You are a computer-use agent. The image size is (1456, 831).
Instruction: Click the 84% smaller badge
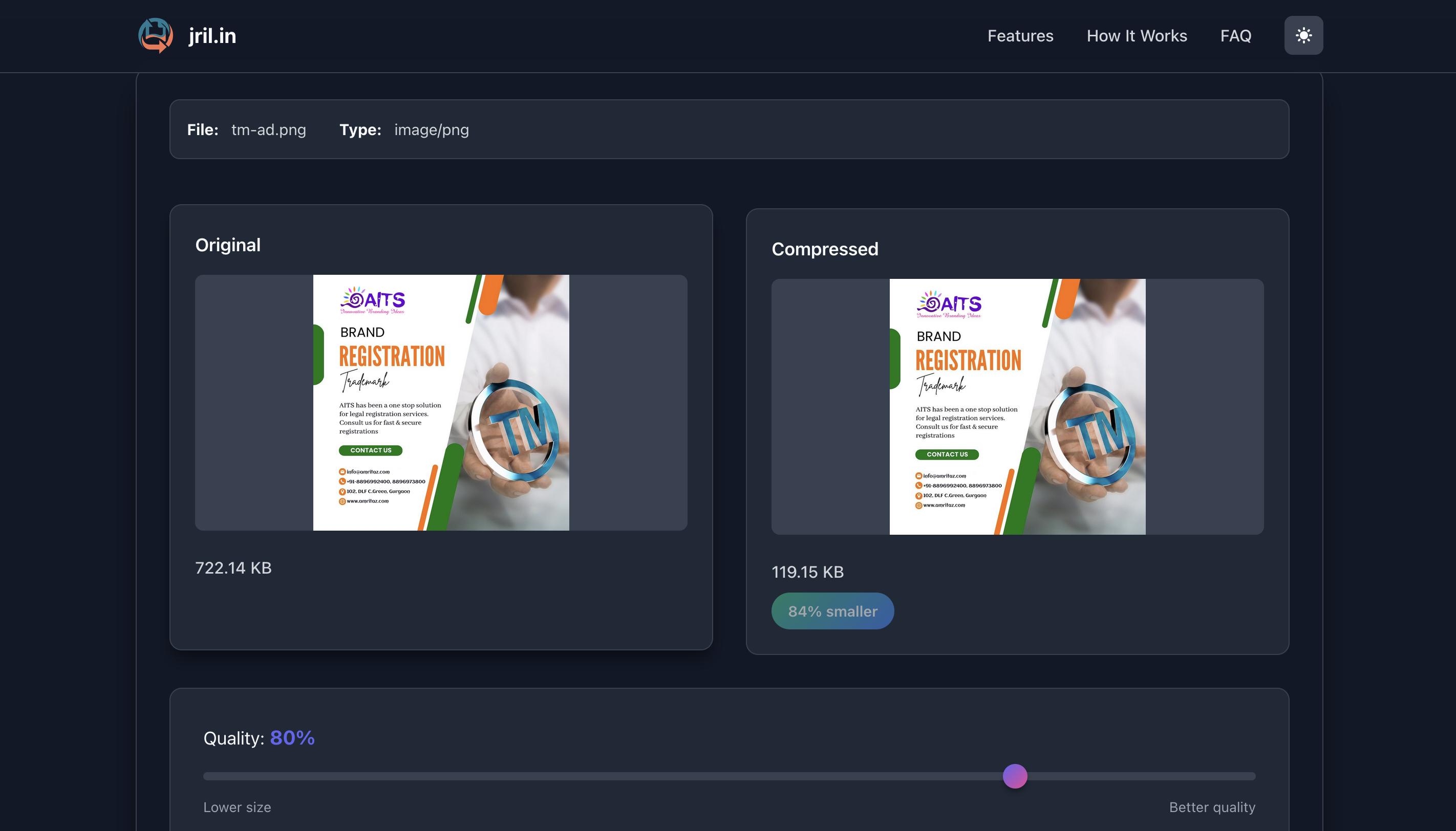coord(832,610)
